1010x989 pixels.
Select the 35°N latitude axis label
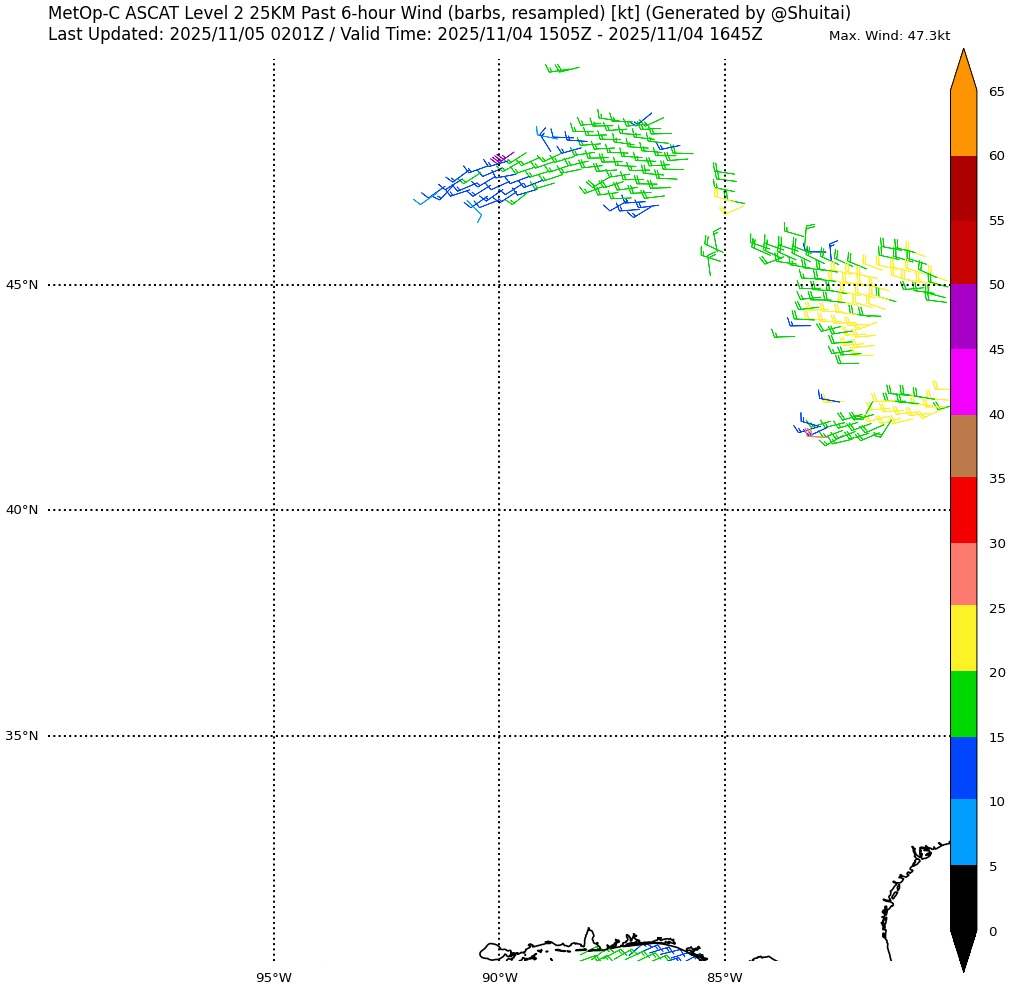pos(22,736)
